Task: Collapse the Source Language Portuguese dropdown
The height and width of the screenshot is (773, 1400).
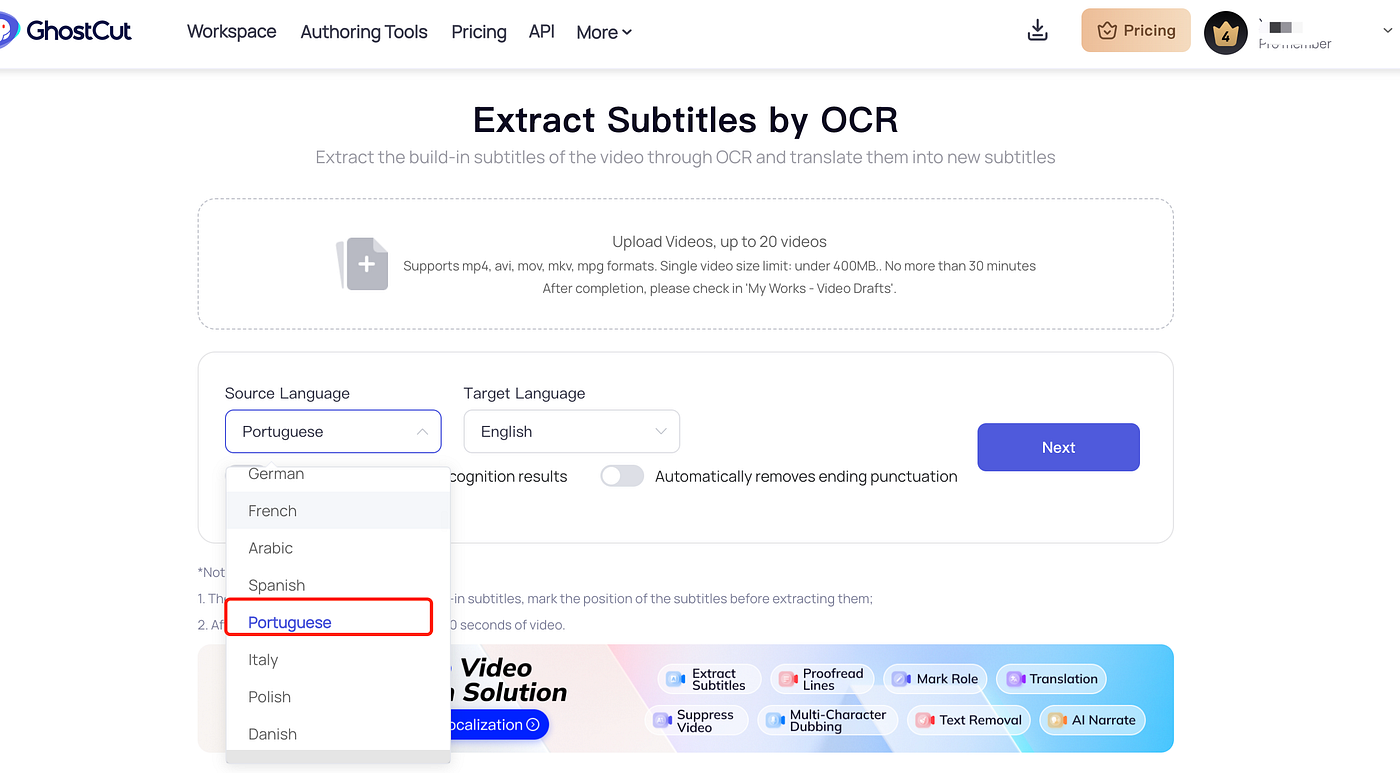Action: 333,432
